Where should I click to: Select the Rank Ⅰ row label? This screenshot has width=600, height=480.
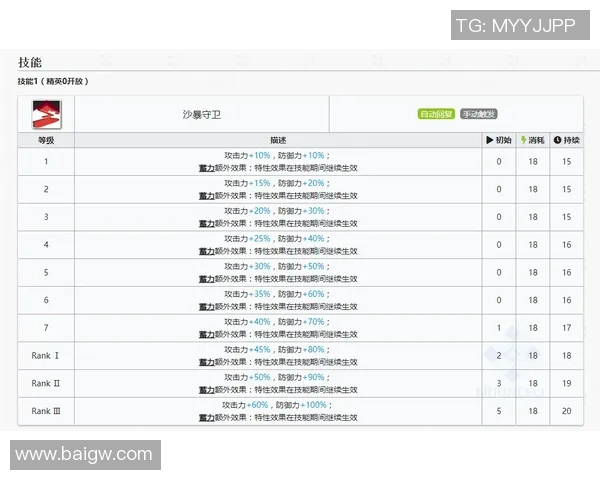point(46,355)
